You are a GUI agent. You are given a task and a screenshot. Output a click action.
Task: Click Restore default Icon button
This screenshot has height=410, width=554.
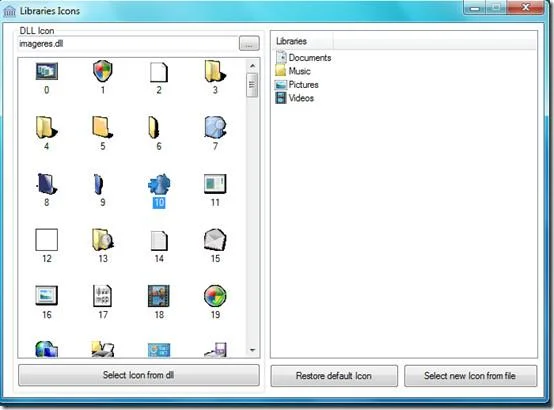(334, 376)
